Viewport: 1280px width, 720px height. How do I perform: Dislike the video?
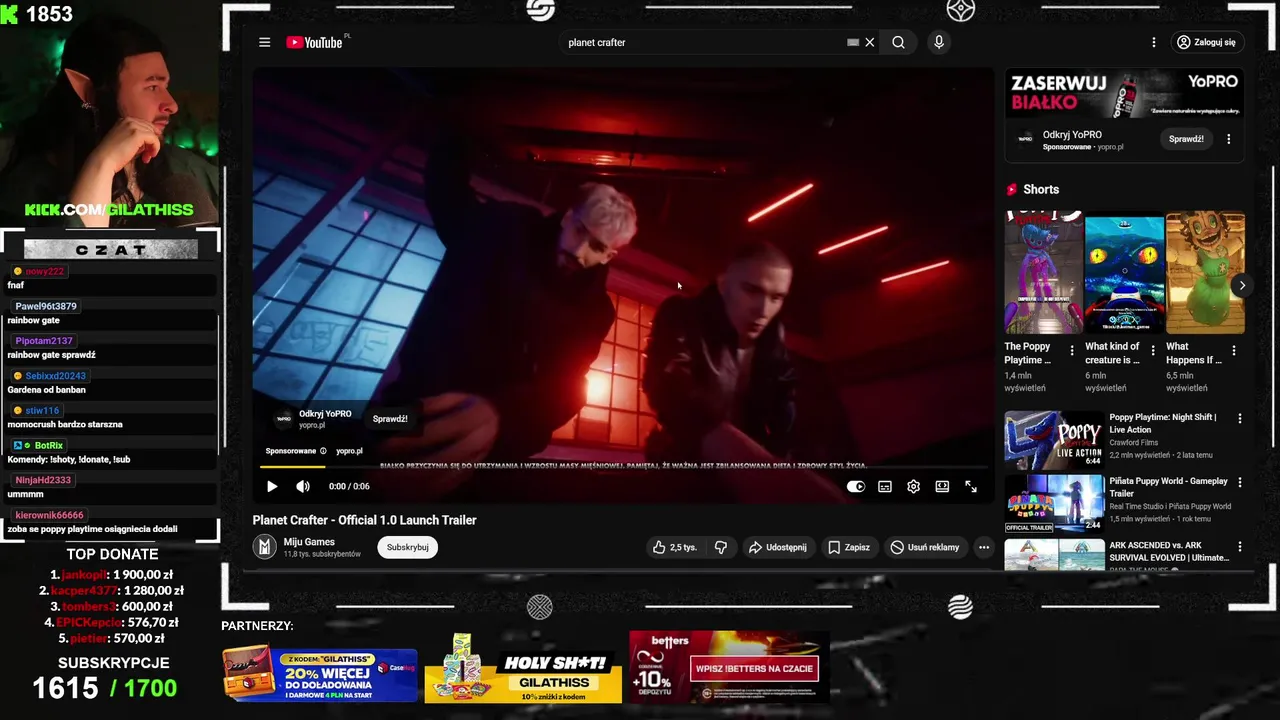pos(720,547)
